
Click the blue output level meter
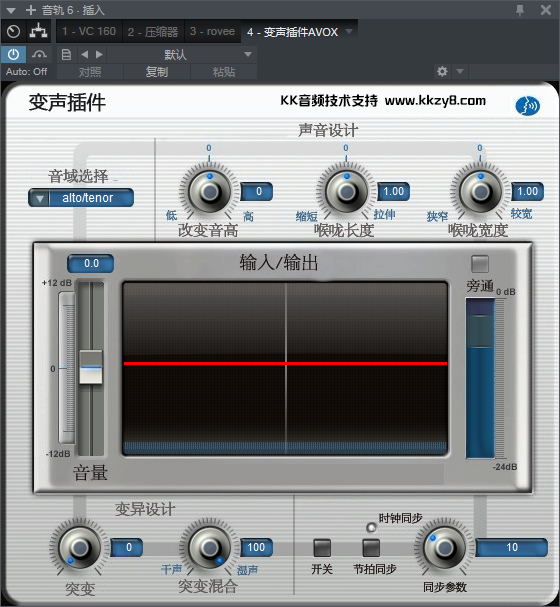pos(480,378)
